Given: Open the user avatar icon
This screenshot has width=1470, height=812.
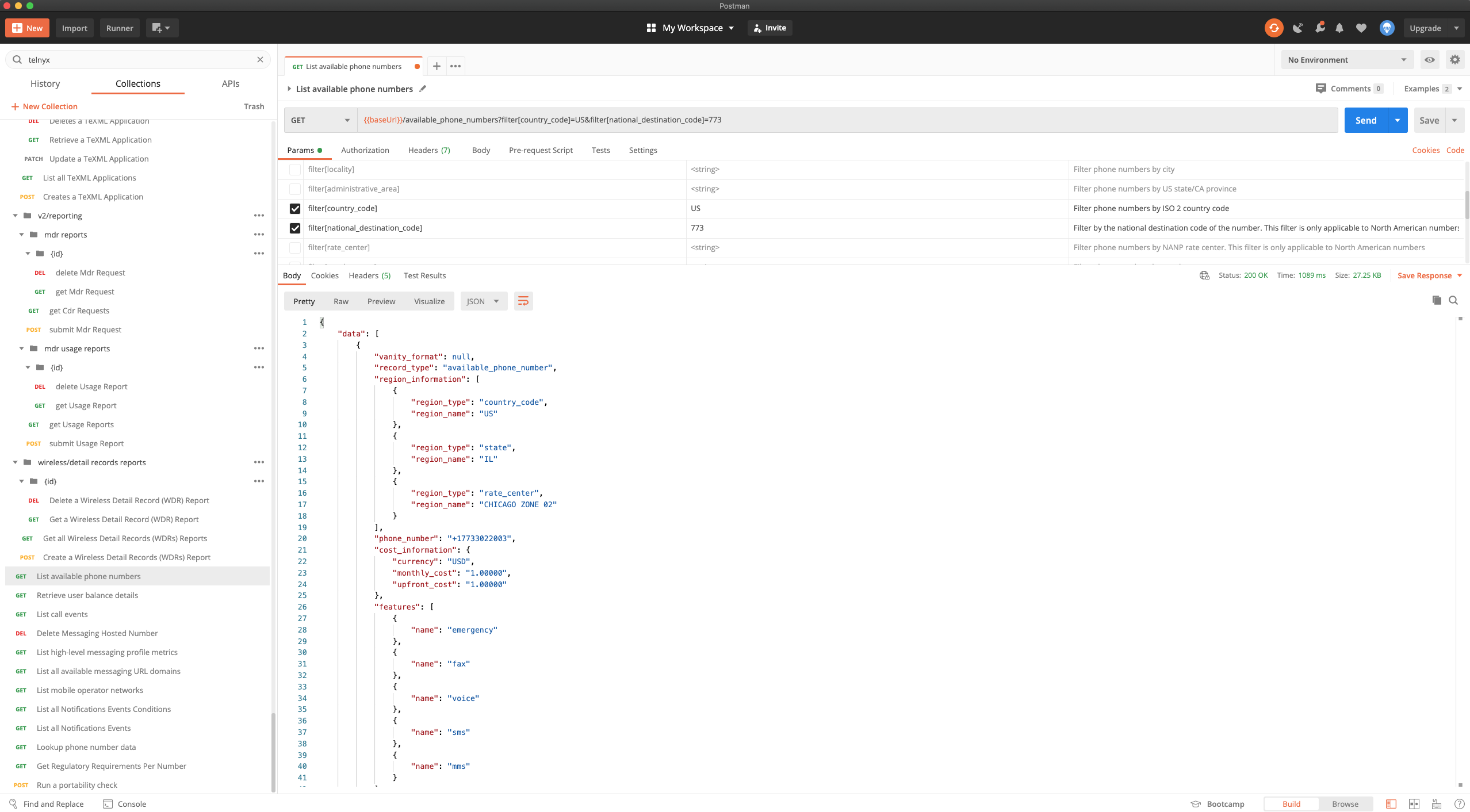Looking at the screenshot, I should (x=1387, y=28).
